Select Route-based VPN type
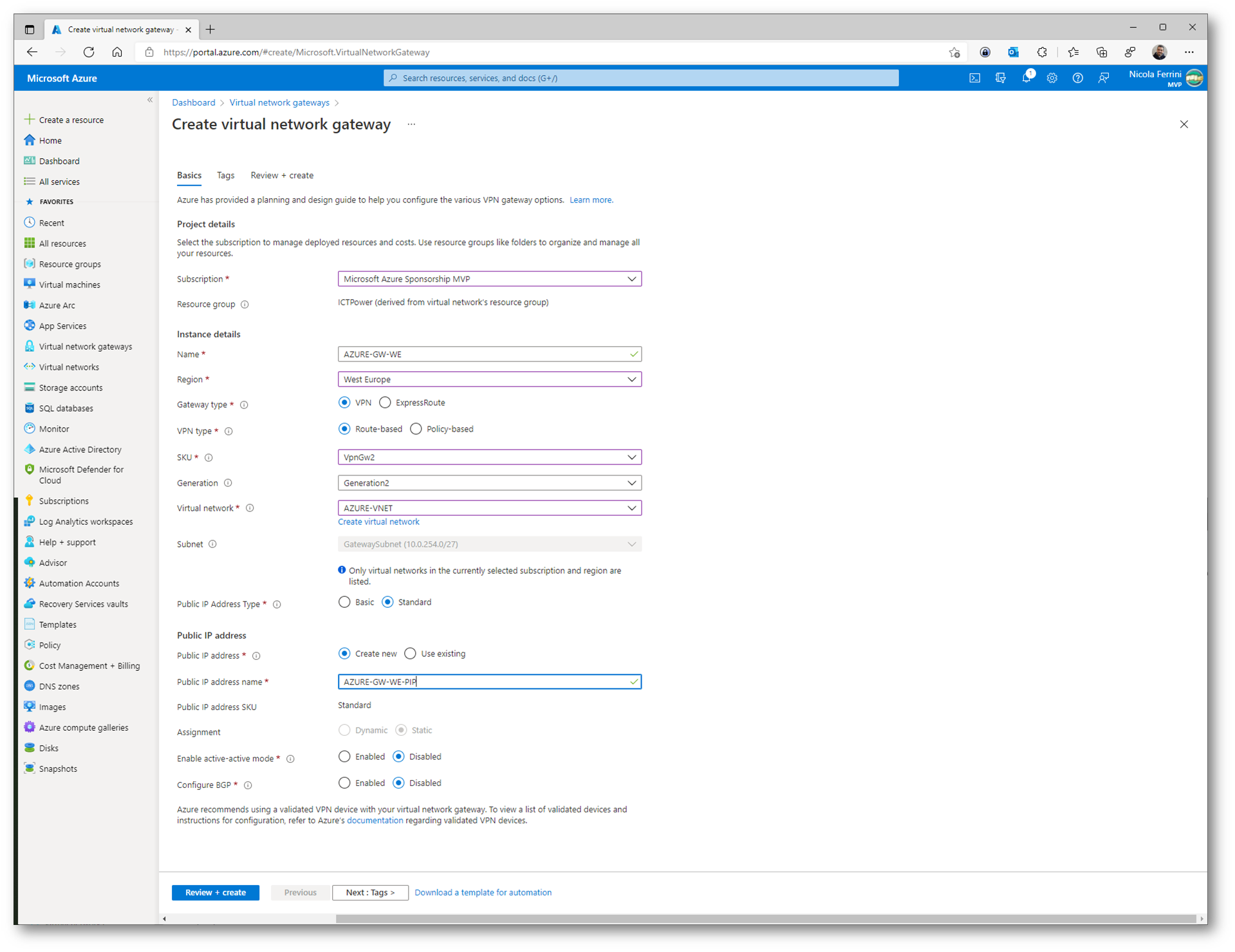Screen dimensions: 1235x952 pos(344,429)
